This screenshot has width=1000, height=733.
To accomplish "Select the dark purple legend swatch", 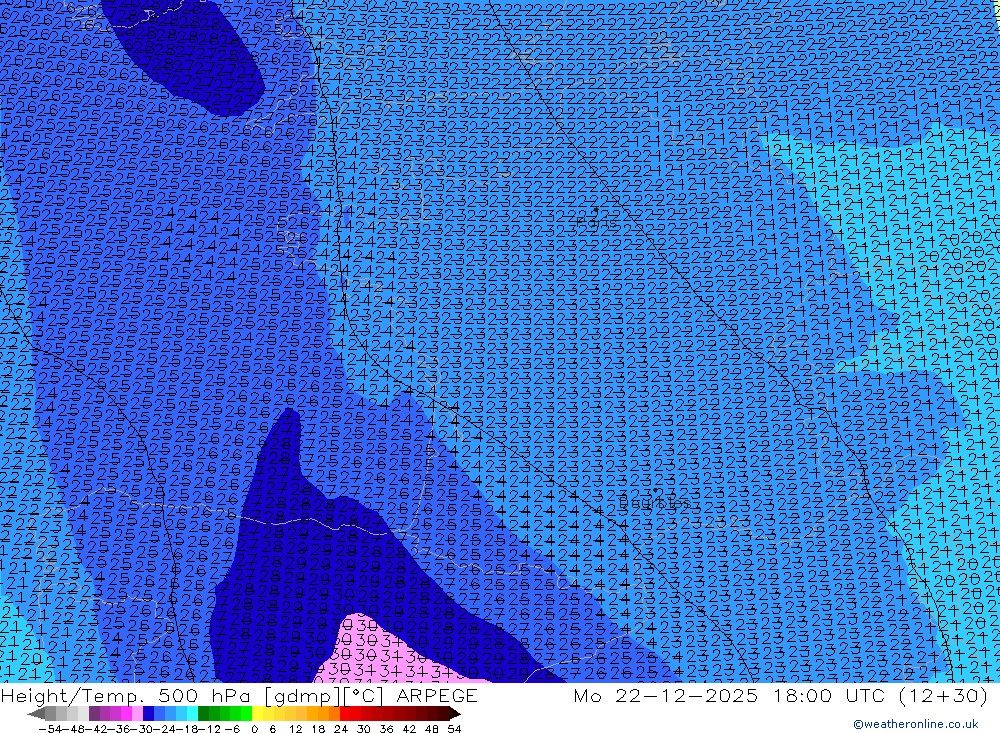I will pos(93,714).
